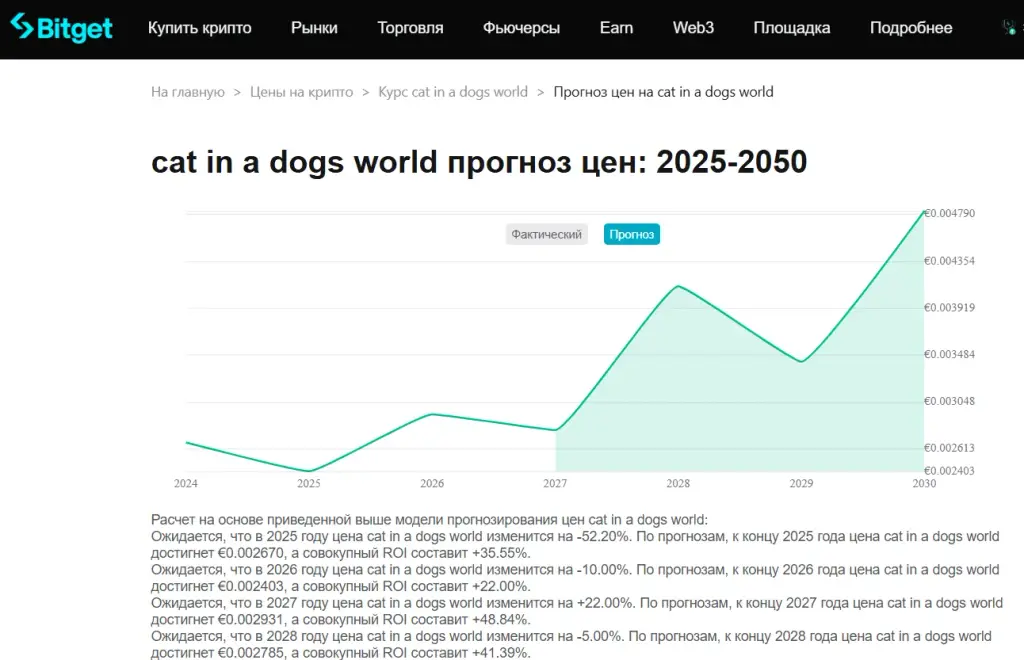Click the 2029 chart axis label
This screenshot has height=660, width=1024.
pos(801,484)
